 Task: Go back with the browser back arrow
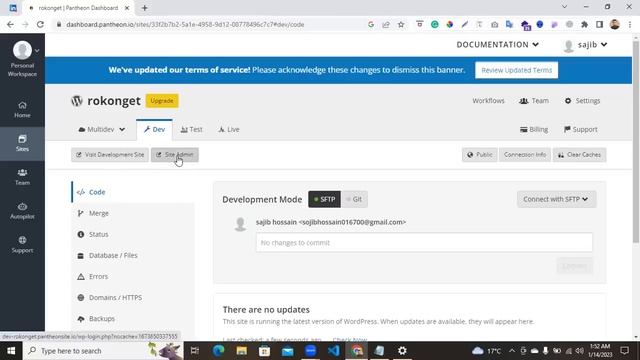(10, 24)
